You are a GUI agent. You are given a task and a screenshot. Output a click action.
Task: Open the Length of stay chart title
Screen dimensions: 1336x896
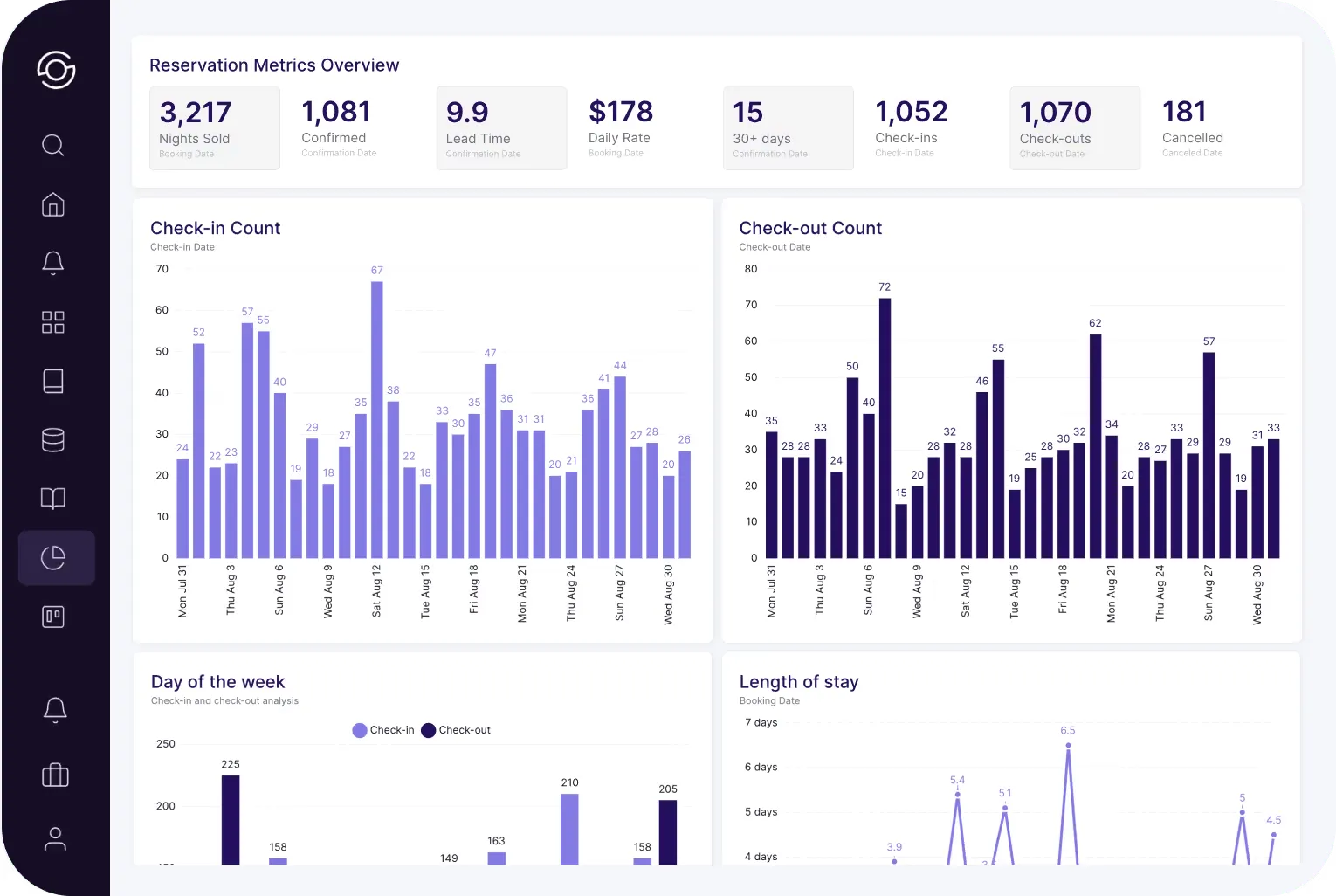point(799,682)
